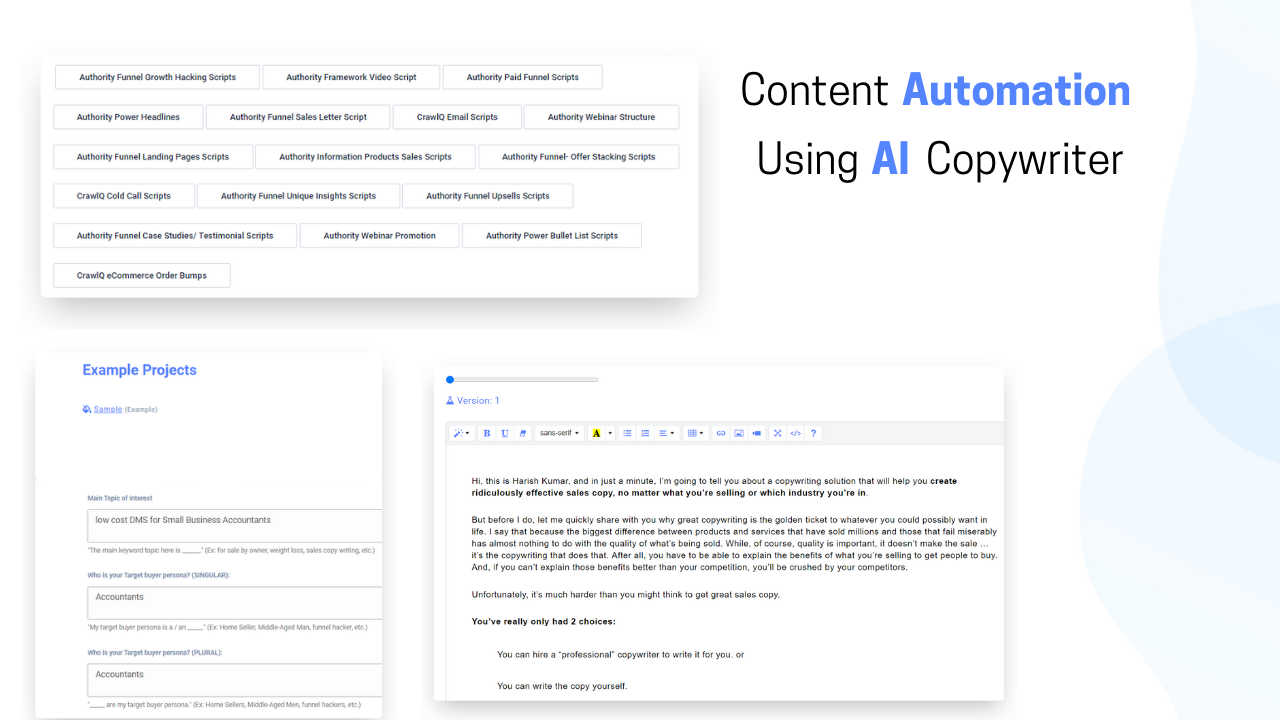The image size is (1280, 720).
Task: Insert an unordered bullet list
Action: tap(628, 433)
